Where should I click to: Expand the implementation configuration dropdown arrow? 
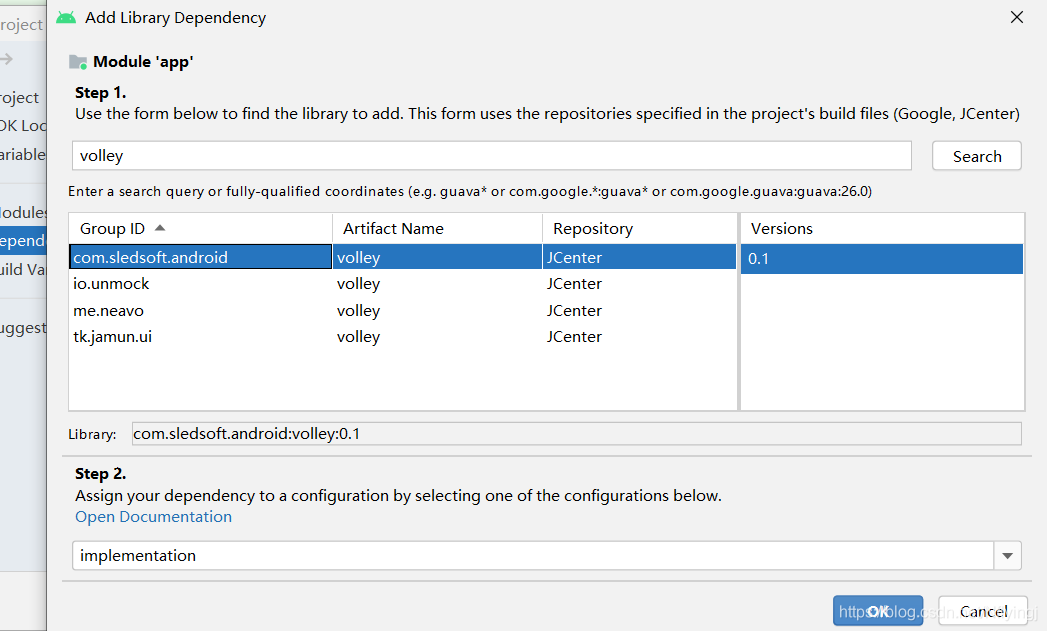click(x=1008, y=556)
